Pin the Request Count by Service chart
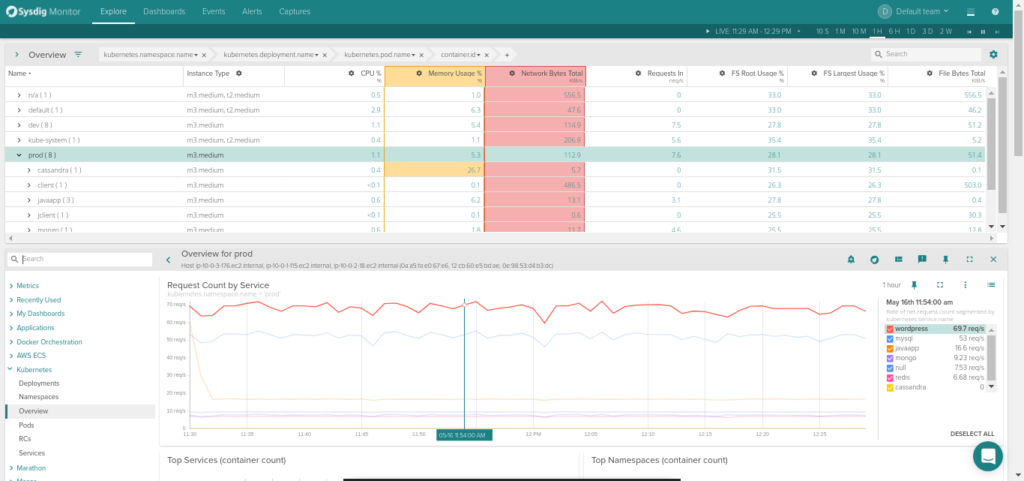 (914, 285)
